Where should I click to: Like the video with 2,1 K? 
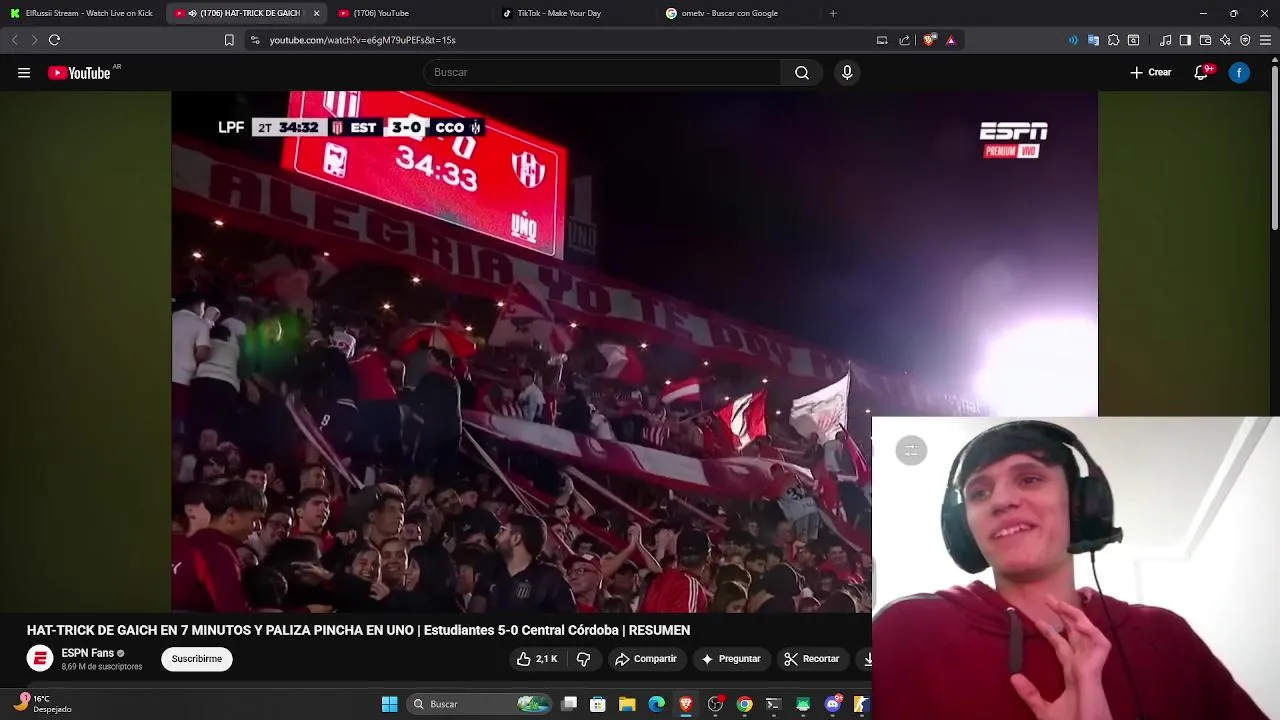537,659
